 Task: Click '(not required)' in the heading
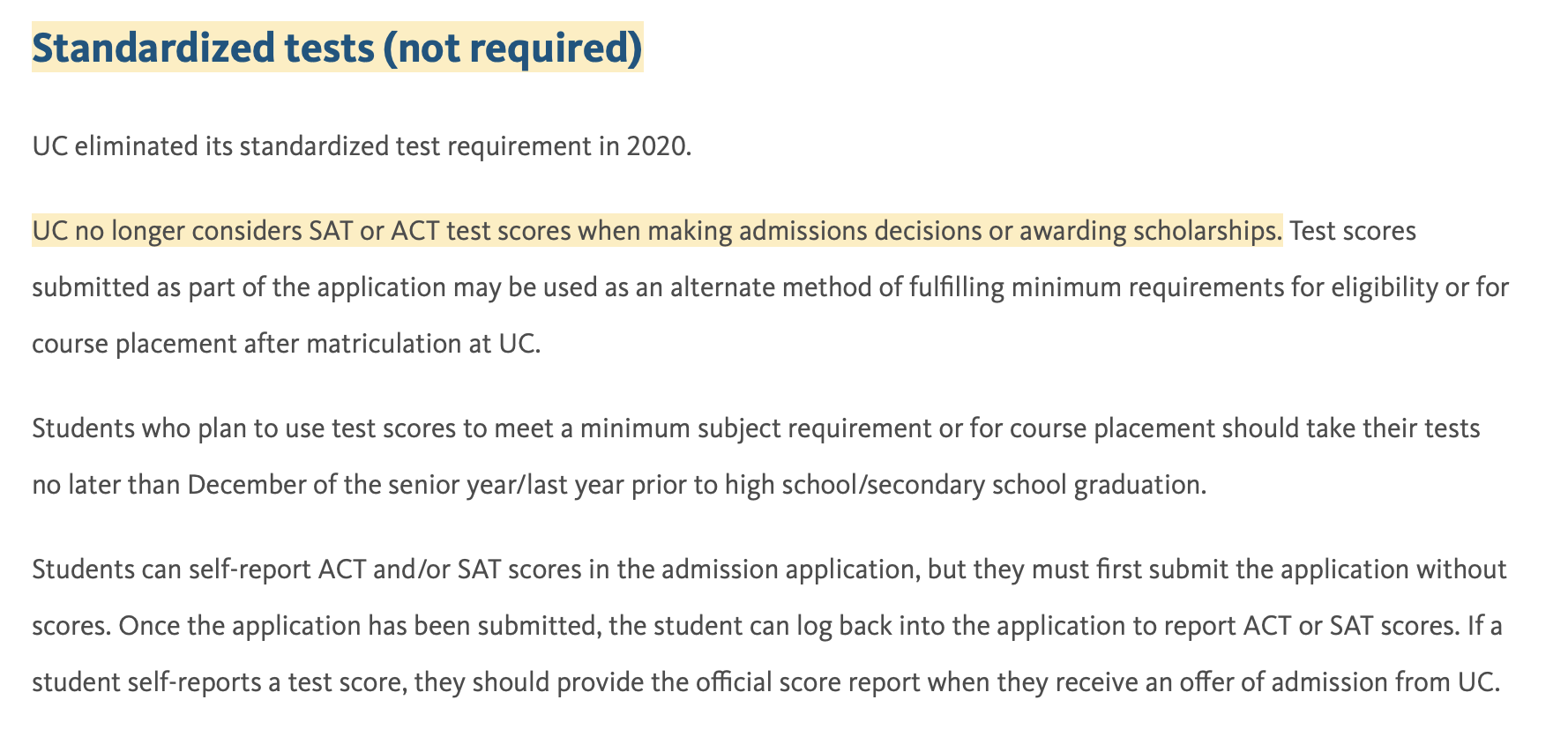[511, 48]
